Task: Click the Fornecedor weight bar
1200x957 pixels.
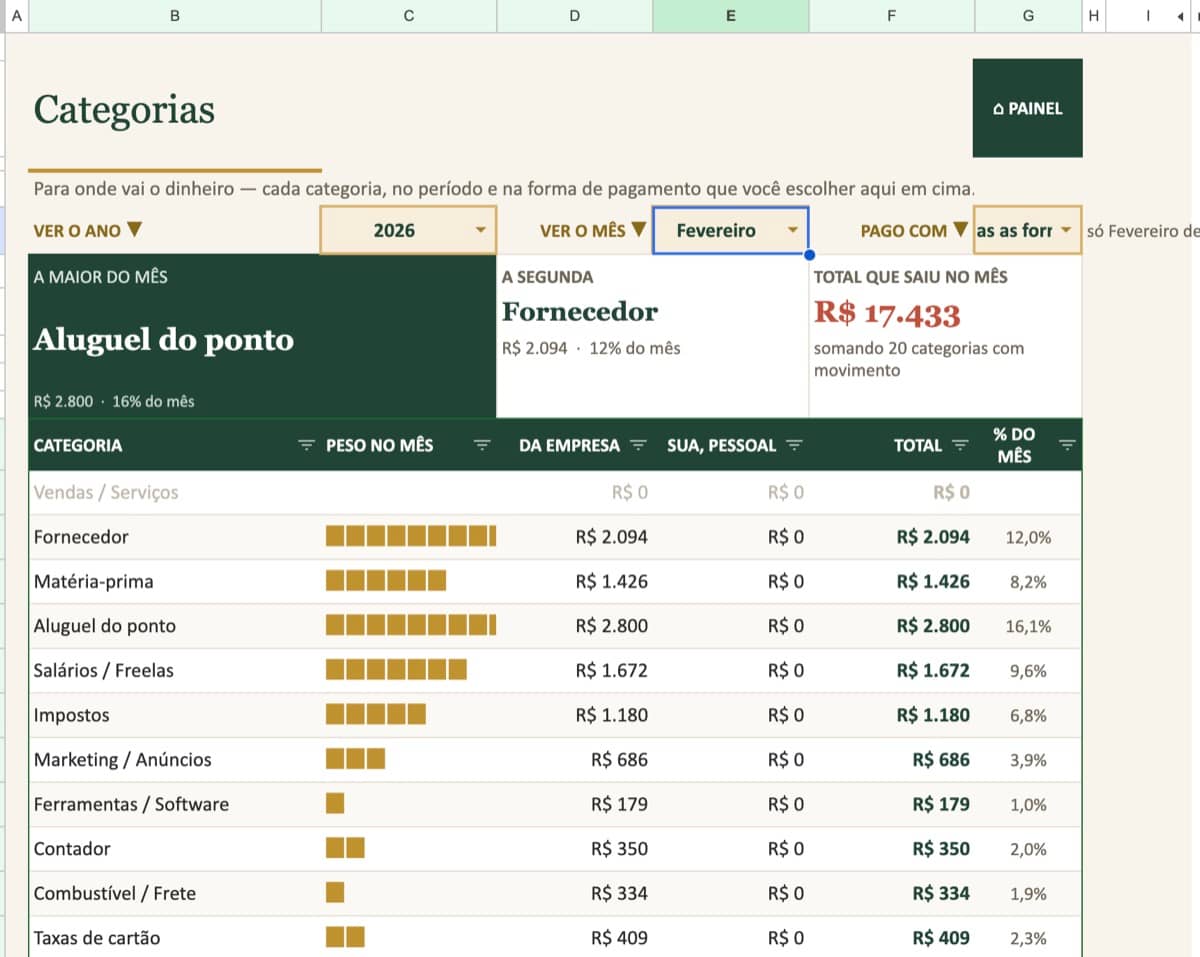Action: [x=411, y=537]
